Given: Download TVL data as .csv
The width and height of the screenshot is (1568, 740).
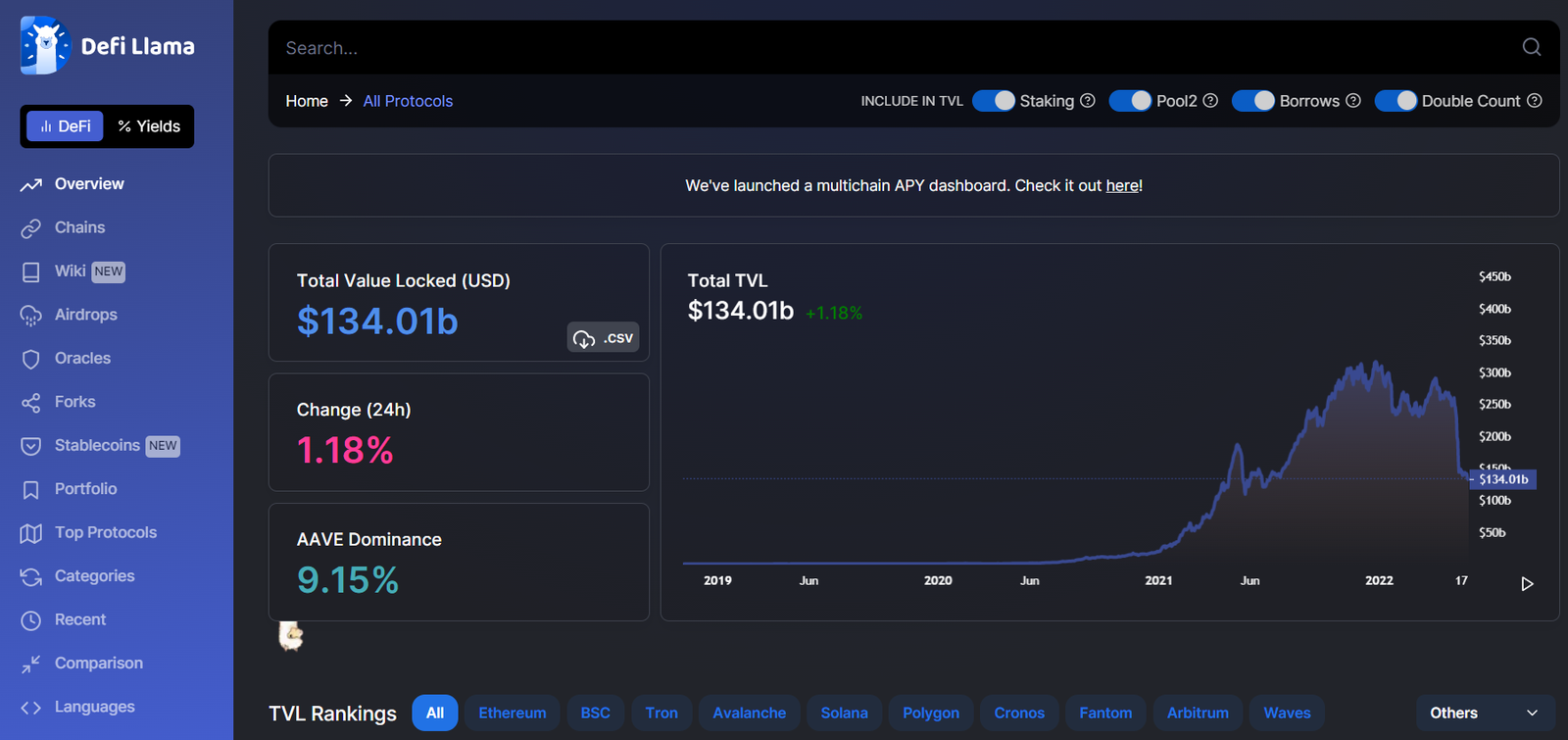Looking at the screenshot, I should tap(604, 337).
